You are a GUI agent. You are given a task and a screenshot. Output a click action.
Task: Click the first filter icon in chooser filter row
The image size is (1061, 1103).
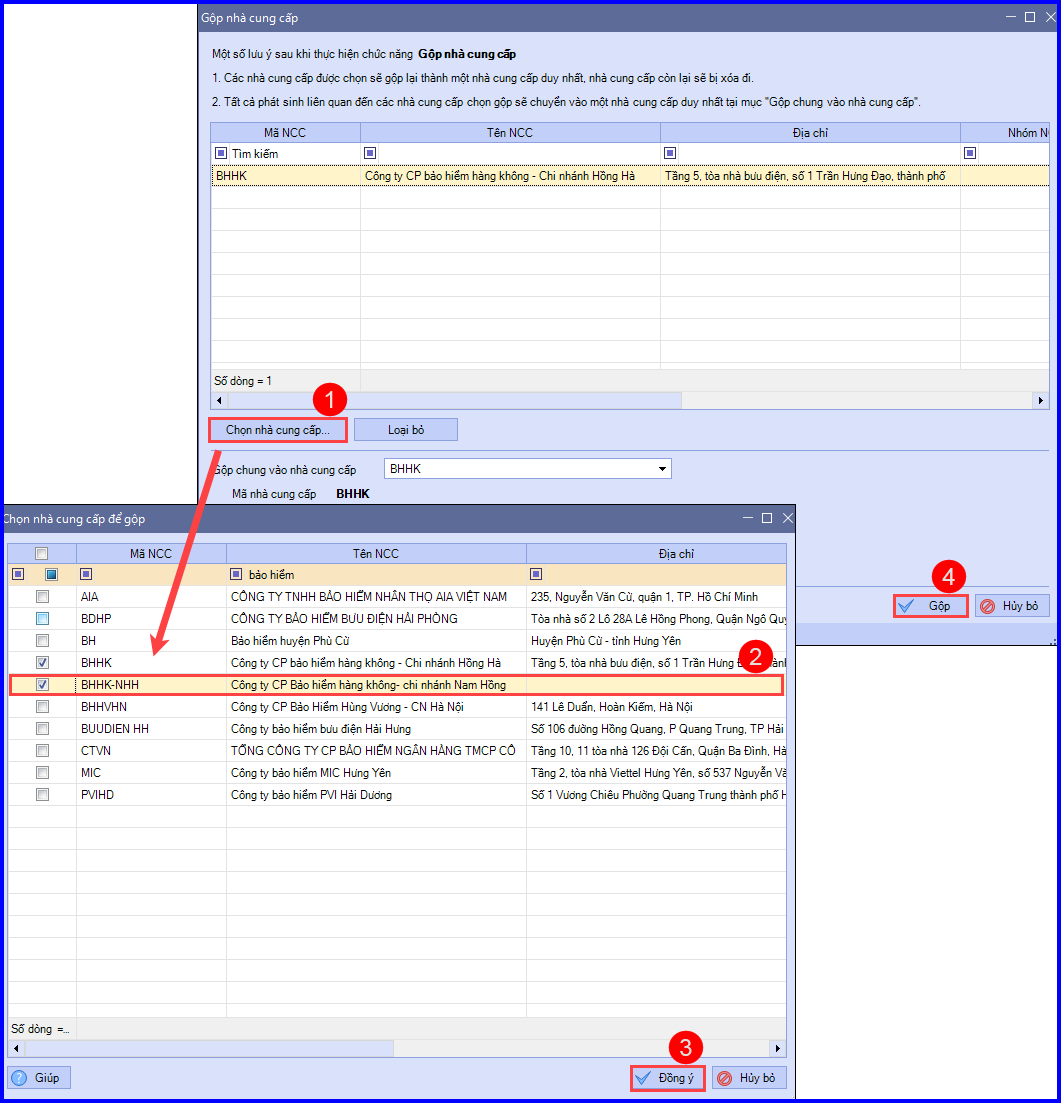pos(18,575)
